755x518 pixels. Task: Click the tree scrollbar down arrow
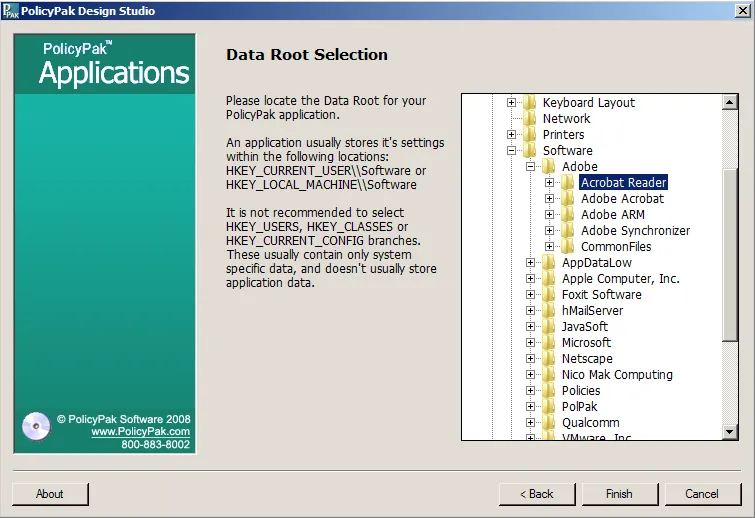730,432
